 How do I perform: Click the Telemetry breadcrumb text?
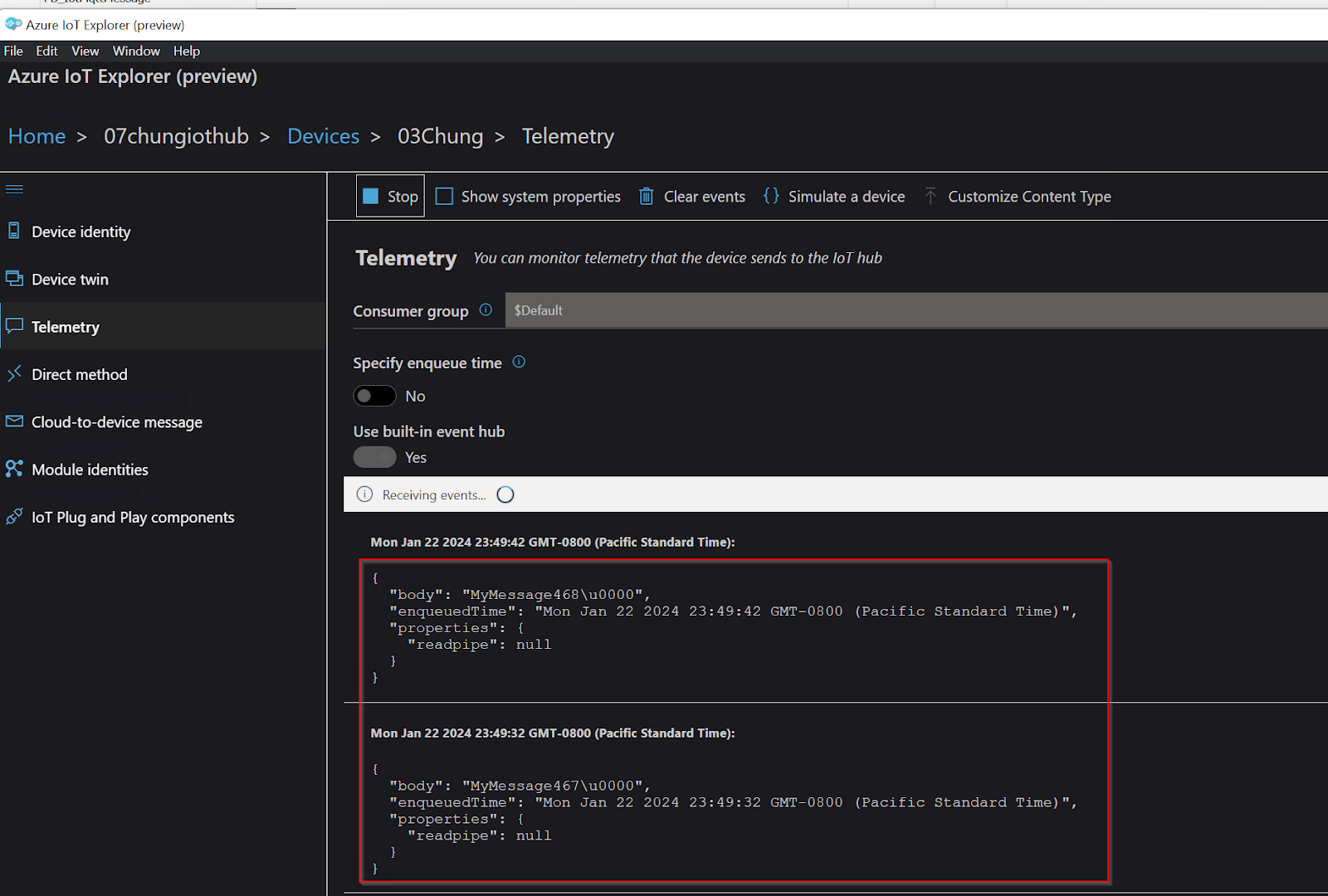click(x=568, y=136)
